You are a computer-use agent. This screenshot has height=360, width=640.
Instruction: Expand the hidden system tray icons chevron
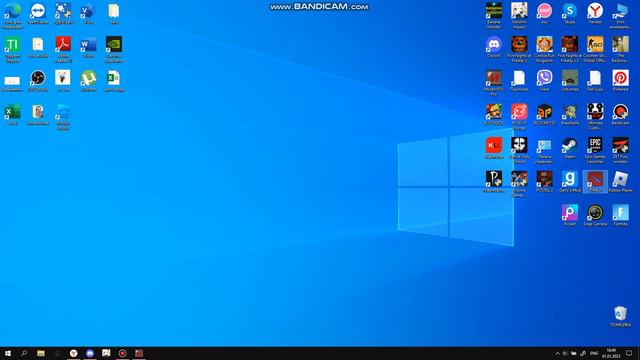coord(557,353)
